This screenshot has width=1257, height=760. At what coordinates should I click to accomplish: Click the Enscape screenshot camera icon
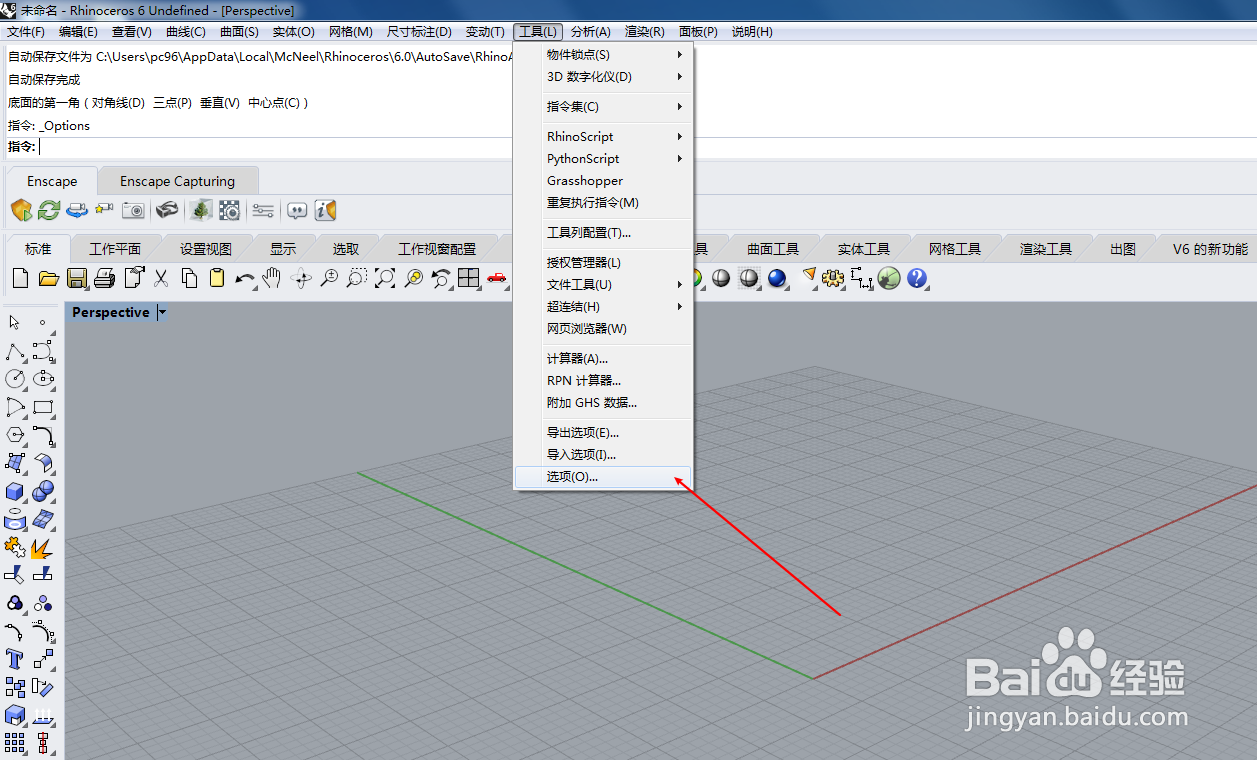(133, 210)
